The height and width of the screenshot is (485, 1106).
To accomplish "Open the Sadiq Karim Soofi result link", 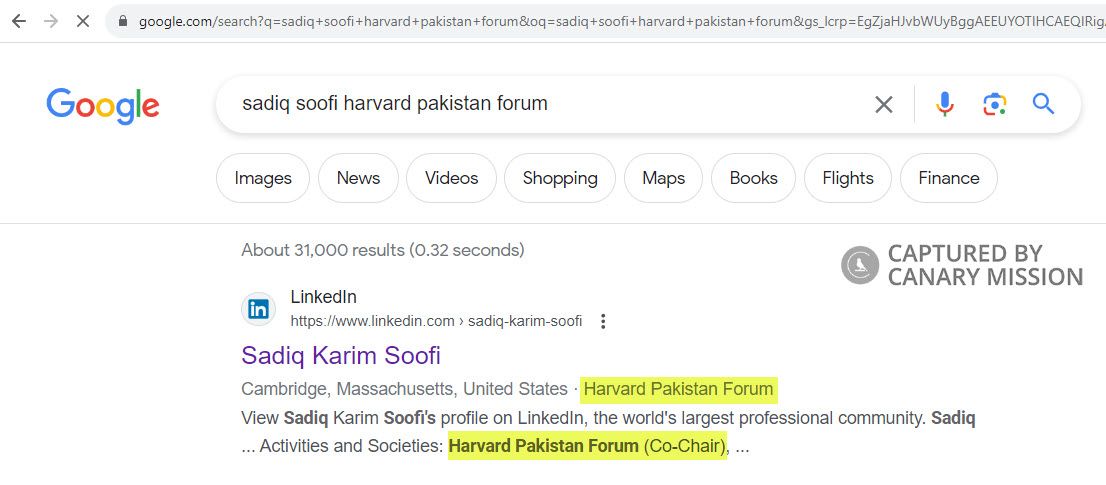I will [x=341, y=355].
